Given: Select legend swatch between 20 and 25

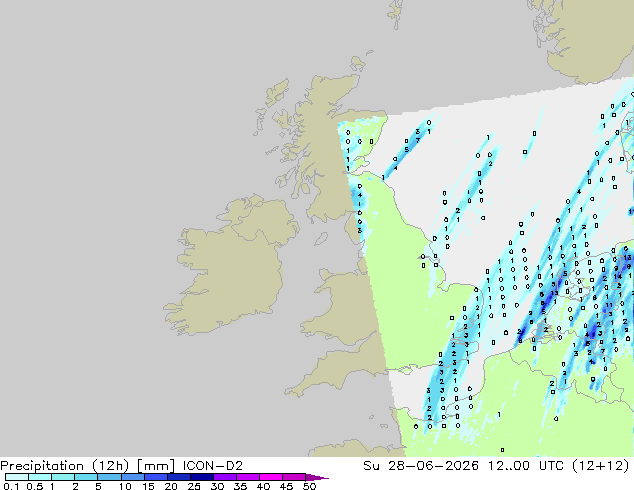Looking at the screenshot, I should pos(178,477).
